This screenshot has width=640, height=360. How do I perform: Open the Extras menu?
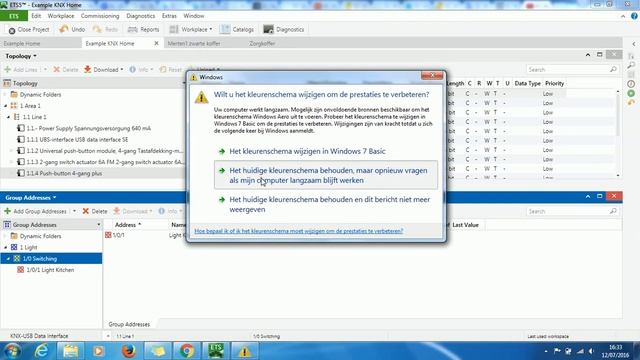point(169,16)
